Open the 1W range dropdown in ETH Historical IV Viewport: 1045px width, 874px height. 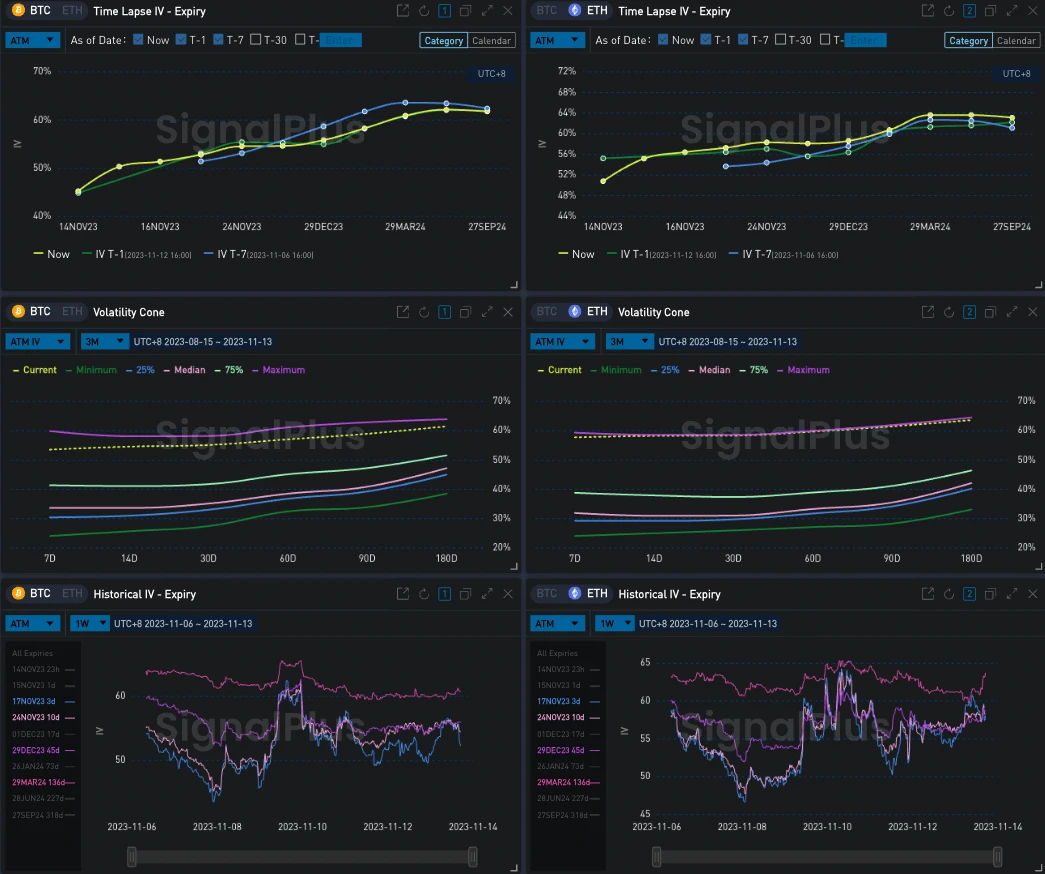[616, 623]
